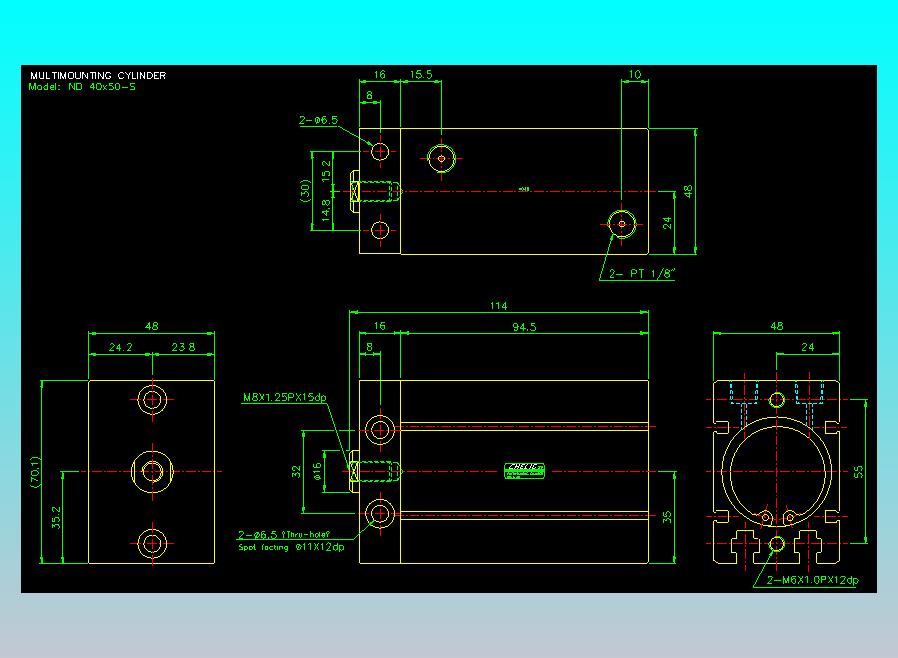Select the "15.5" dimension value
The height and width of the screenshot is (658, 898).
click(421, 74)
